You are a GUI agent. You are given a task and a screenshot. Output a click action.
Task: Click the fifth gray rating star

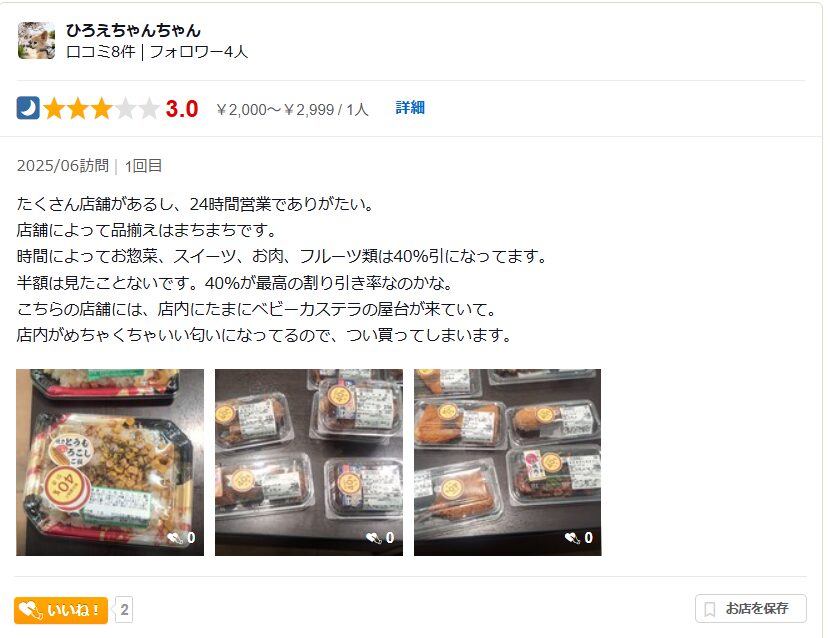[x=149, y=108]
